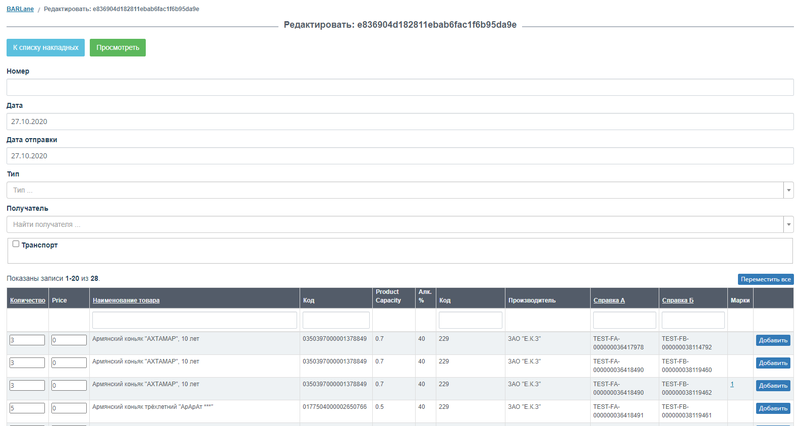Click the green 'Просмотреть' button
The width and height of the screenshot is (800, 426).
[118, 47]
